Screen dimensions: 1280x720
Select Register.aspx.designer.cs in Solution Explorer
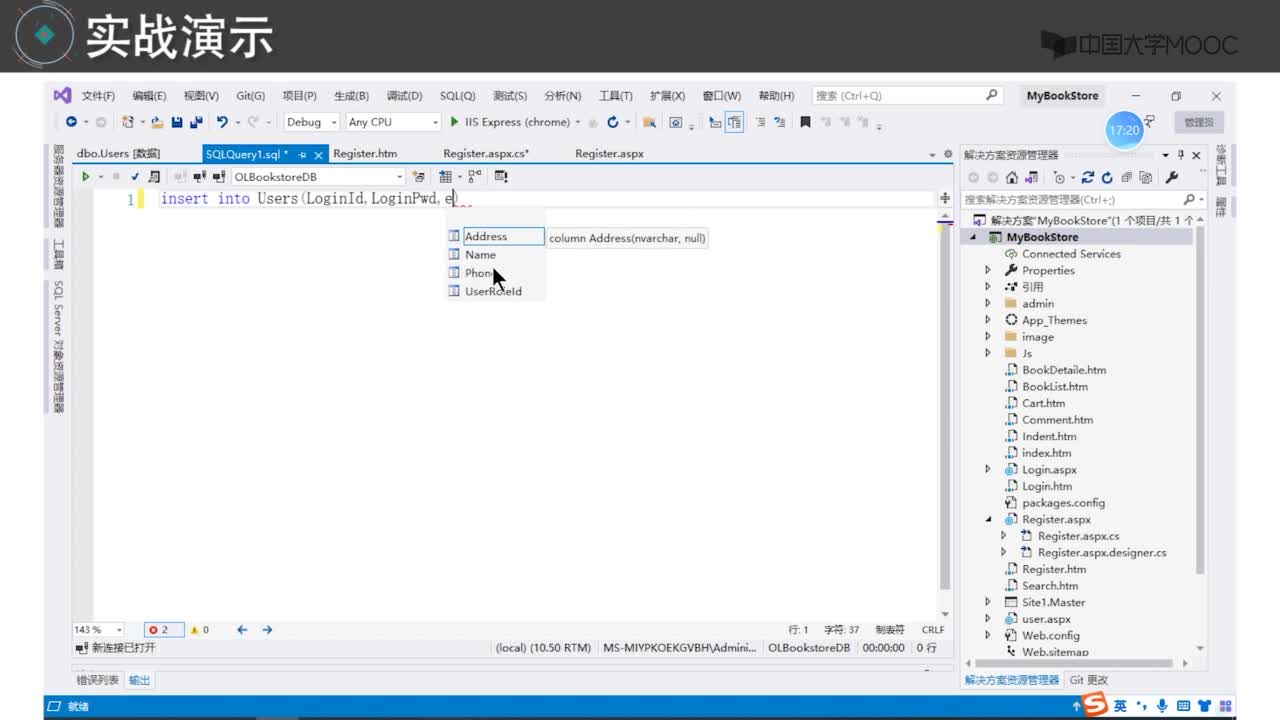click(x=1101, y=553)
